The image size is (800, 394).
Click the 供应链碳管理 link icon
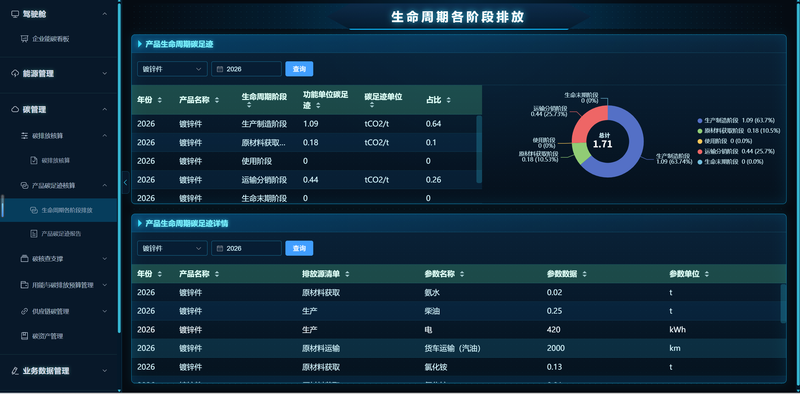pyautogui.click(x=24, y=311)
